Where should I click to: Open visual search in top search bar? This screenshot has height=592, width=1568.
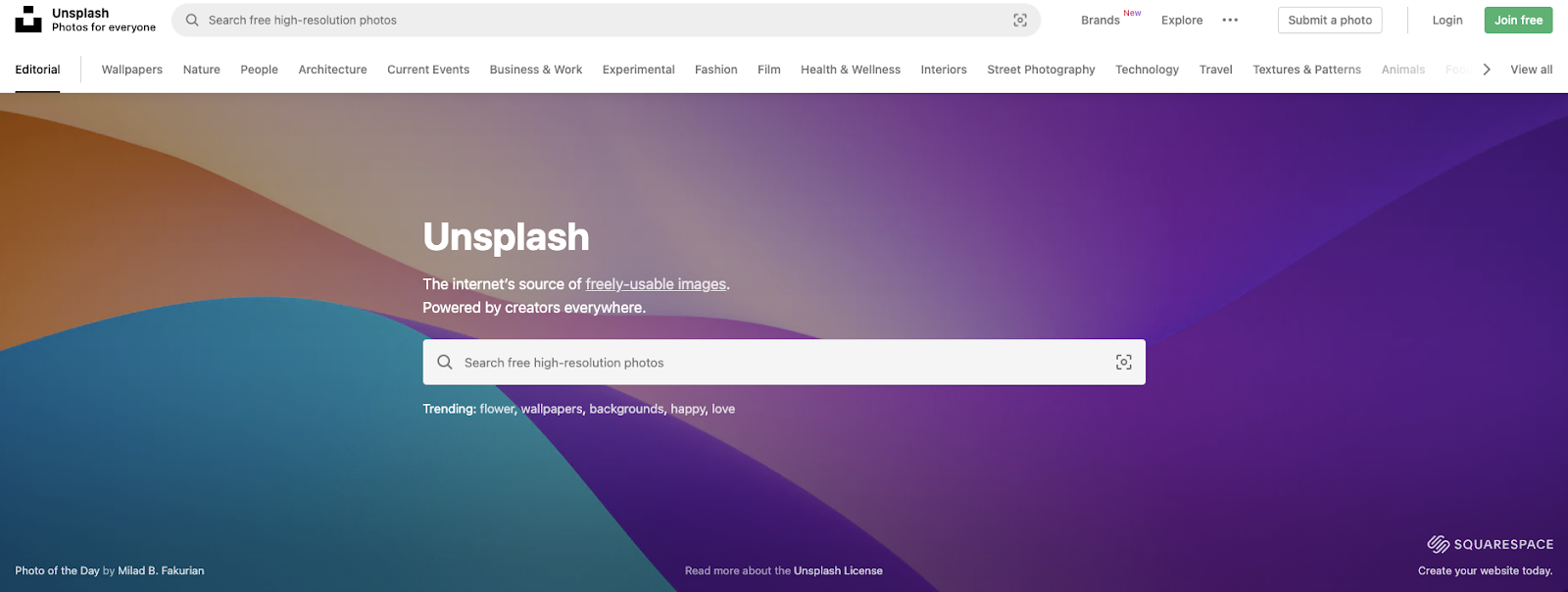pos(1020,20)
